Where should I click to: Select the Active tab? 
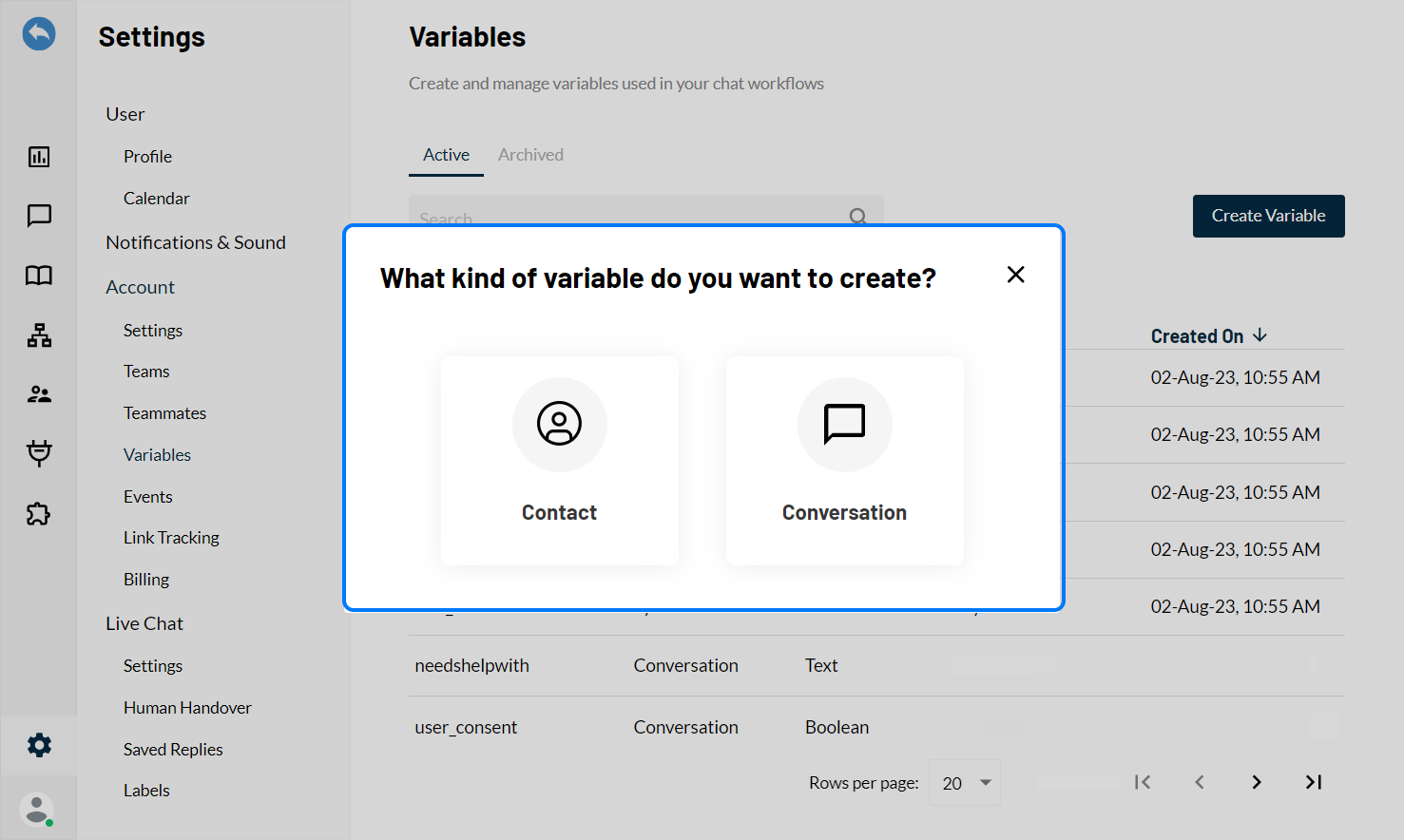pyautogui.click(x=446, y=155)
